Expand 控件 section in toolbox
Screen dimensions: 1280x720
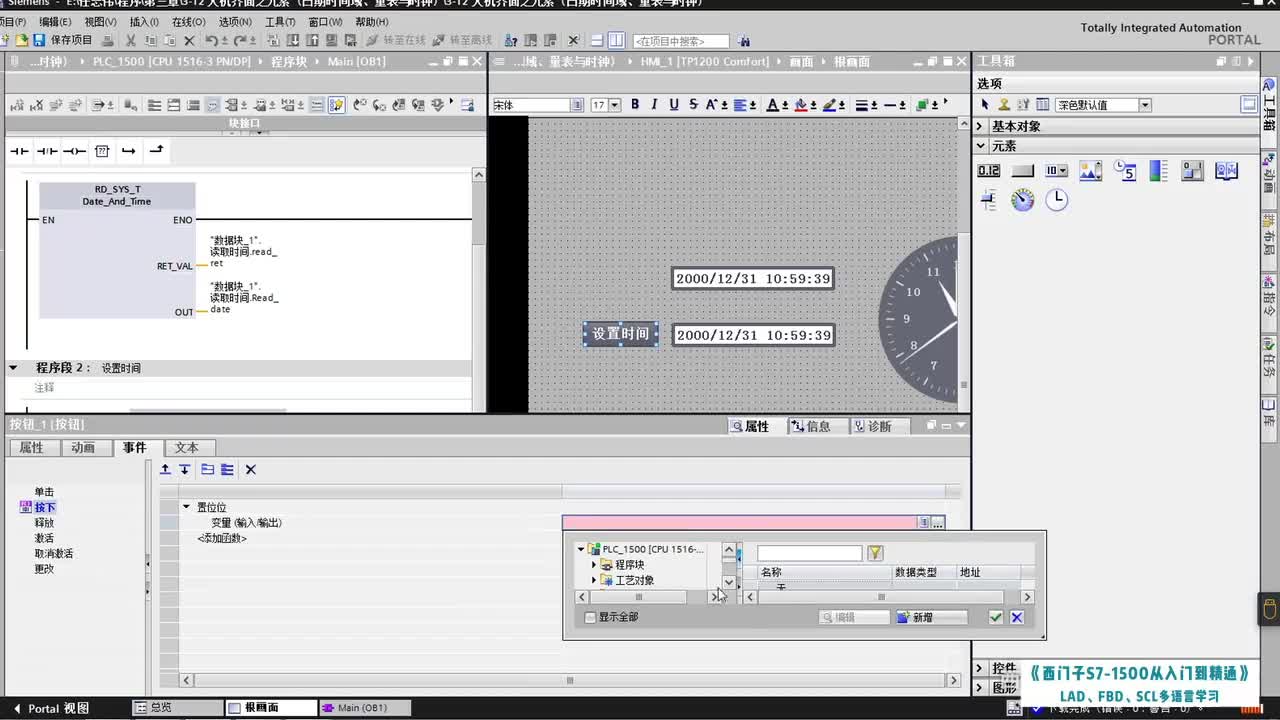(x=980, y=668)
